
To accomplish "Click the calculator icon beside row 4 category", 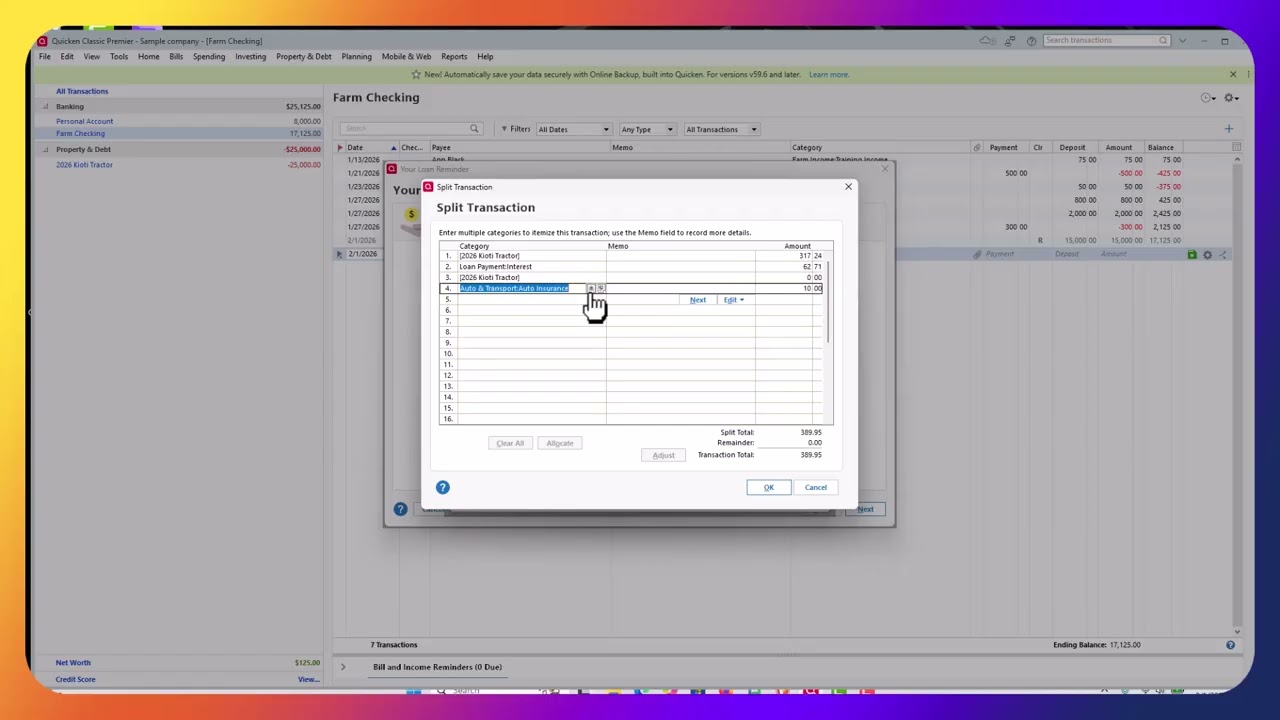I will click(x=601, y=288).
